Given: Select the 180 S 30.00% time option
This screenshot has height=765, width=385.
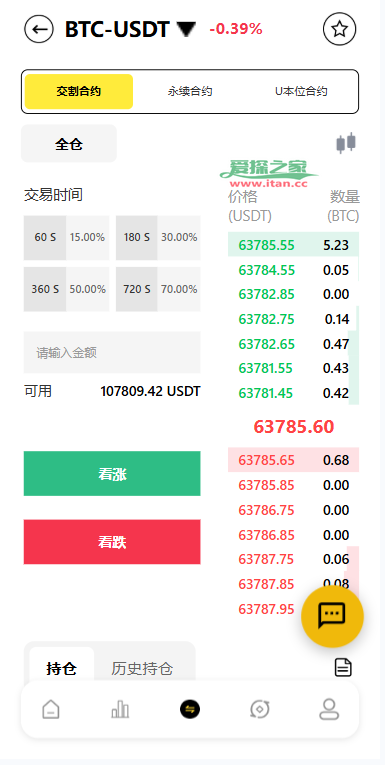Looking at the screenshot, I should click(x=158, y=238).
